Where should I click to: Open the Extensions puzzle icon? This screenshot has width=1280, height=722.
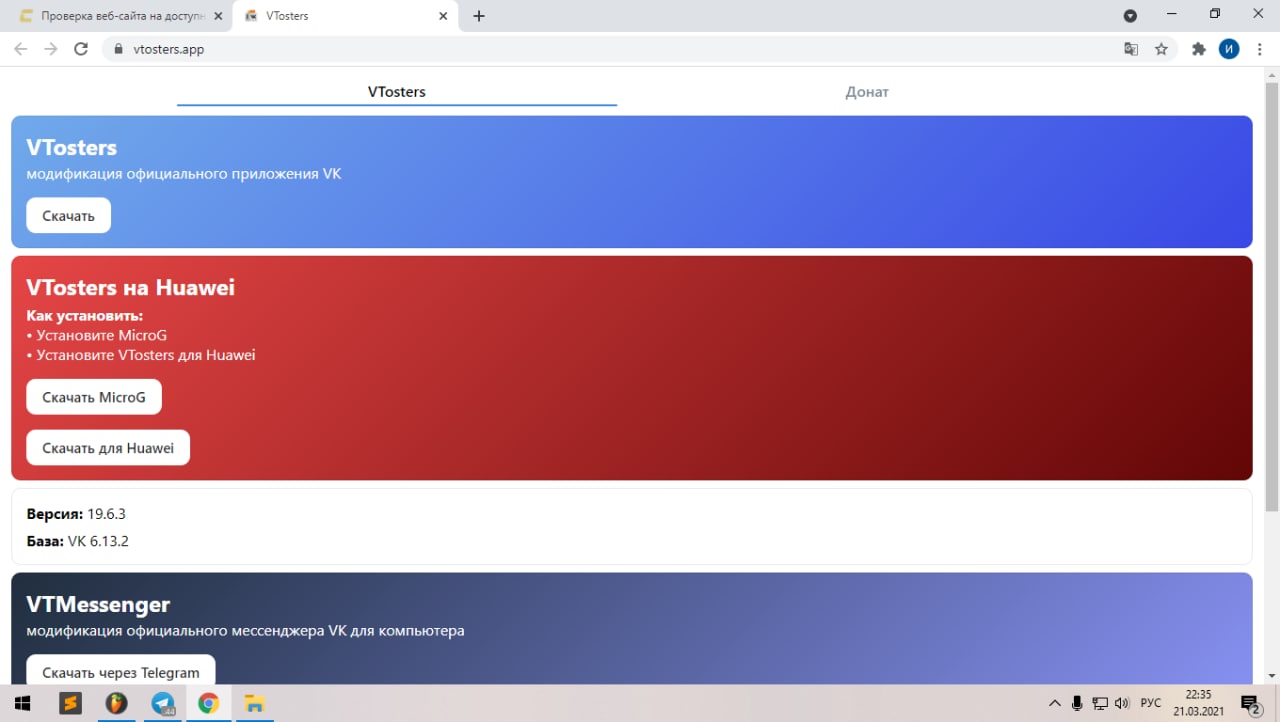(x=1199, y=49)
